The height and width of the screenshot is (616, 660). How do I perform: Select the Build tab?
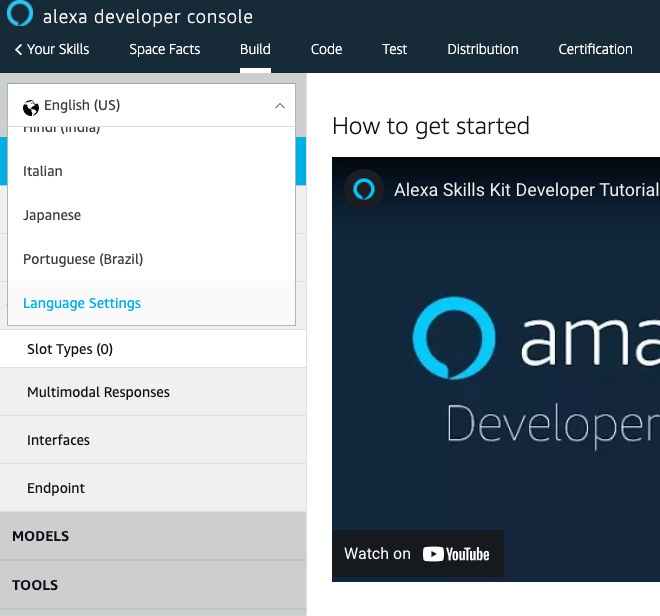click(255, 49)
